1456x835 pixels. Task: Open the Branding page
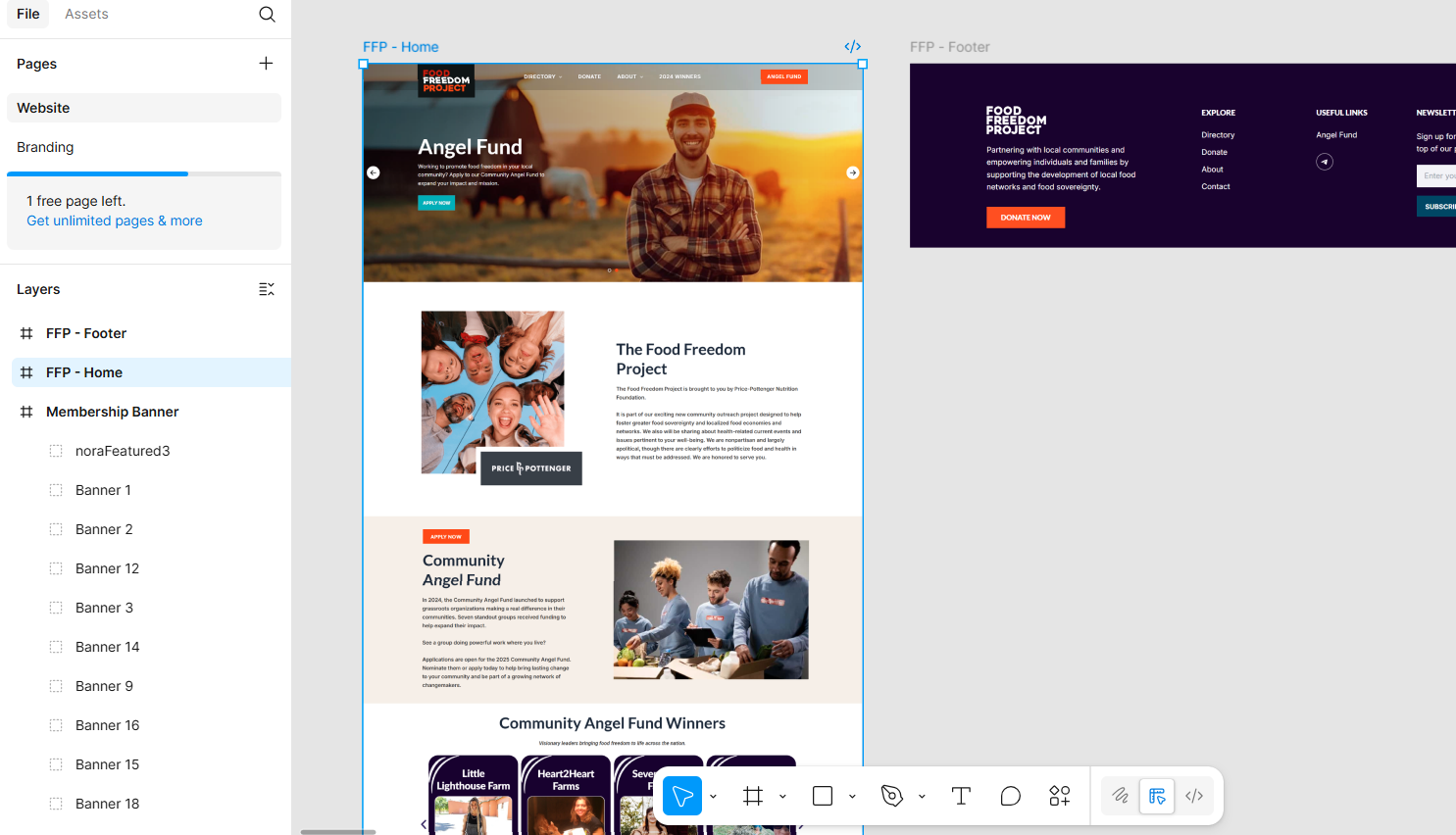tap(45, 147)
